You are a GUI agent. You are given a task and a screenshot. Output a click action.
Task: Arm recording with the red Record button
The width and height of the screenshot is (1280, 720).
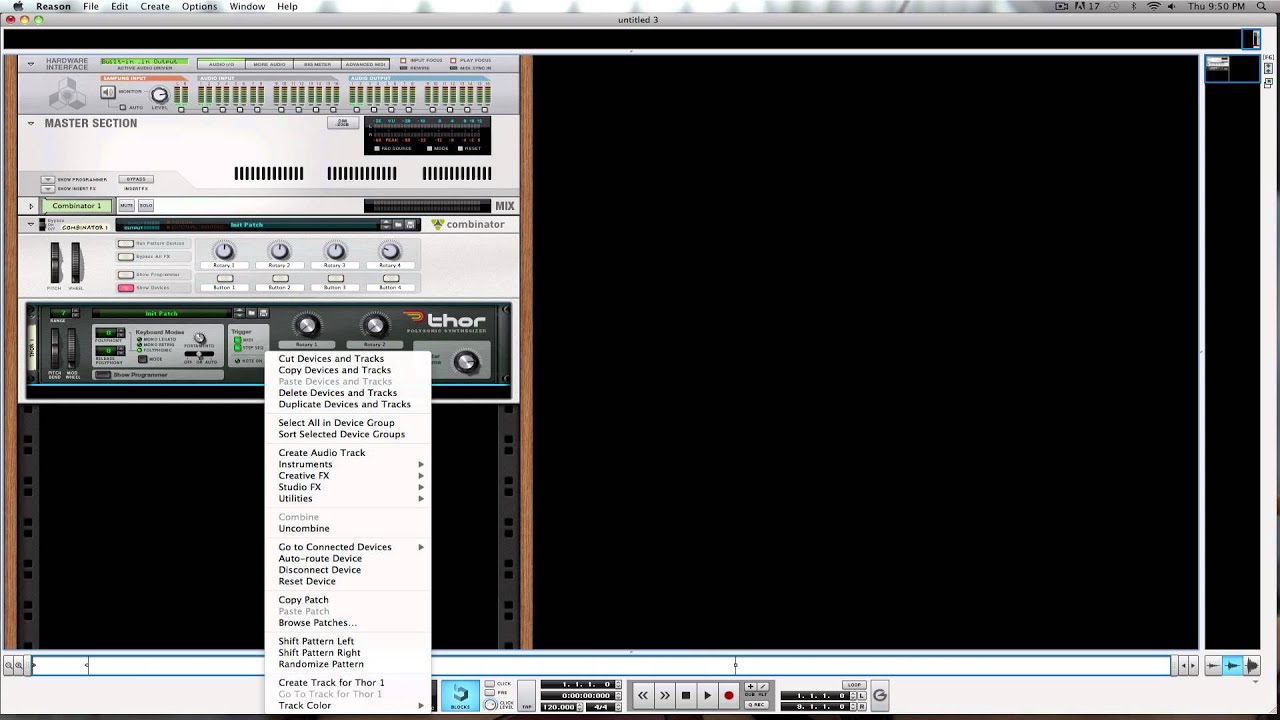(728, 695)
